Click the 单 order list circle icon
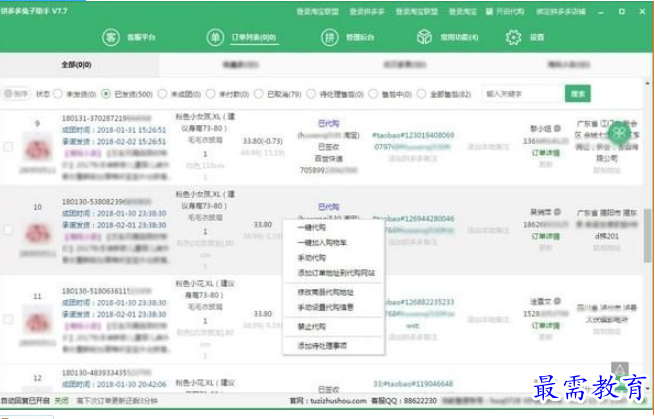 coord(215,37)
